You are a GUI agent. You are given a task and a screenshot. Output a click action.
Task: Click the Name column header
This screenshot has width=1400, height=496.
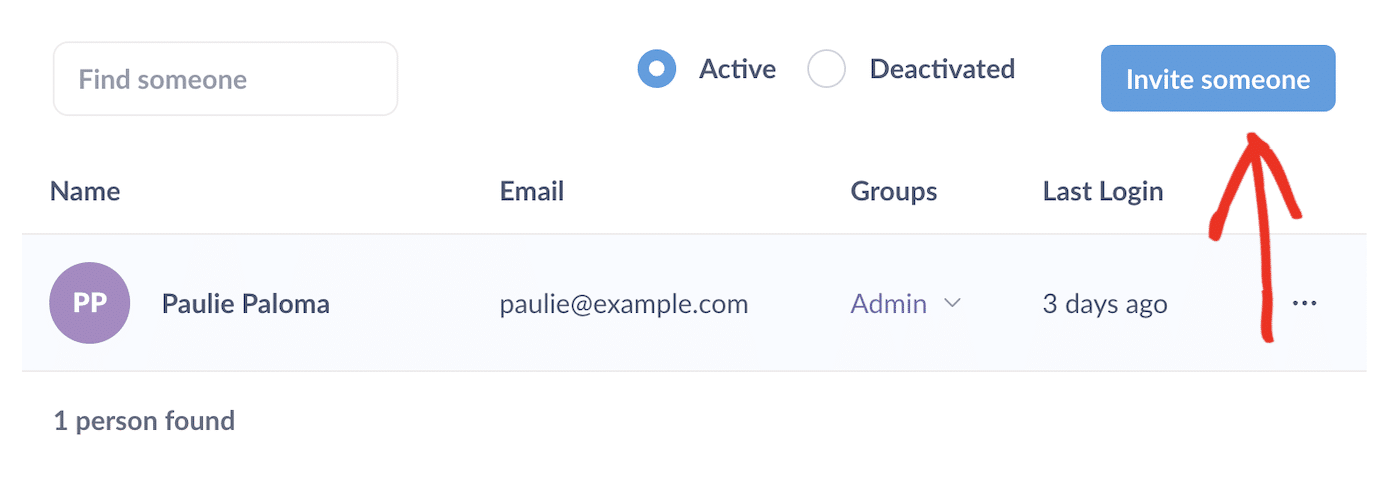(x=85, y=191)
